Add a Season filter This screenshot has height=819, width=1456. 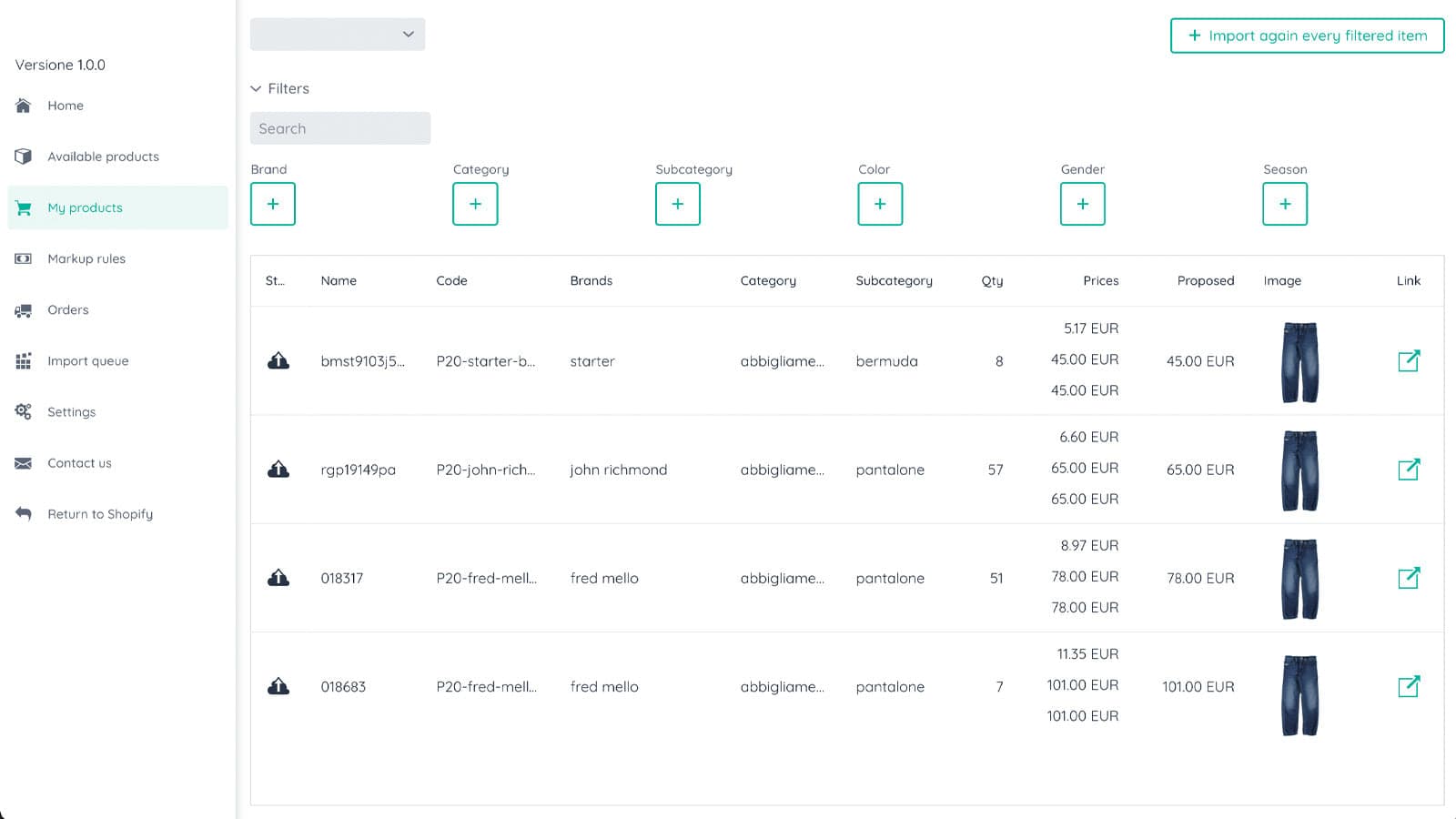[x=1285, y=204]
